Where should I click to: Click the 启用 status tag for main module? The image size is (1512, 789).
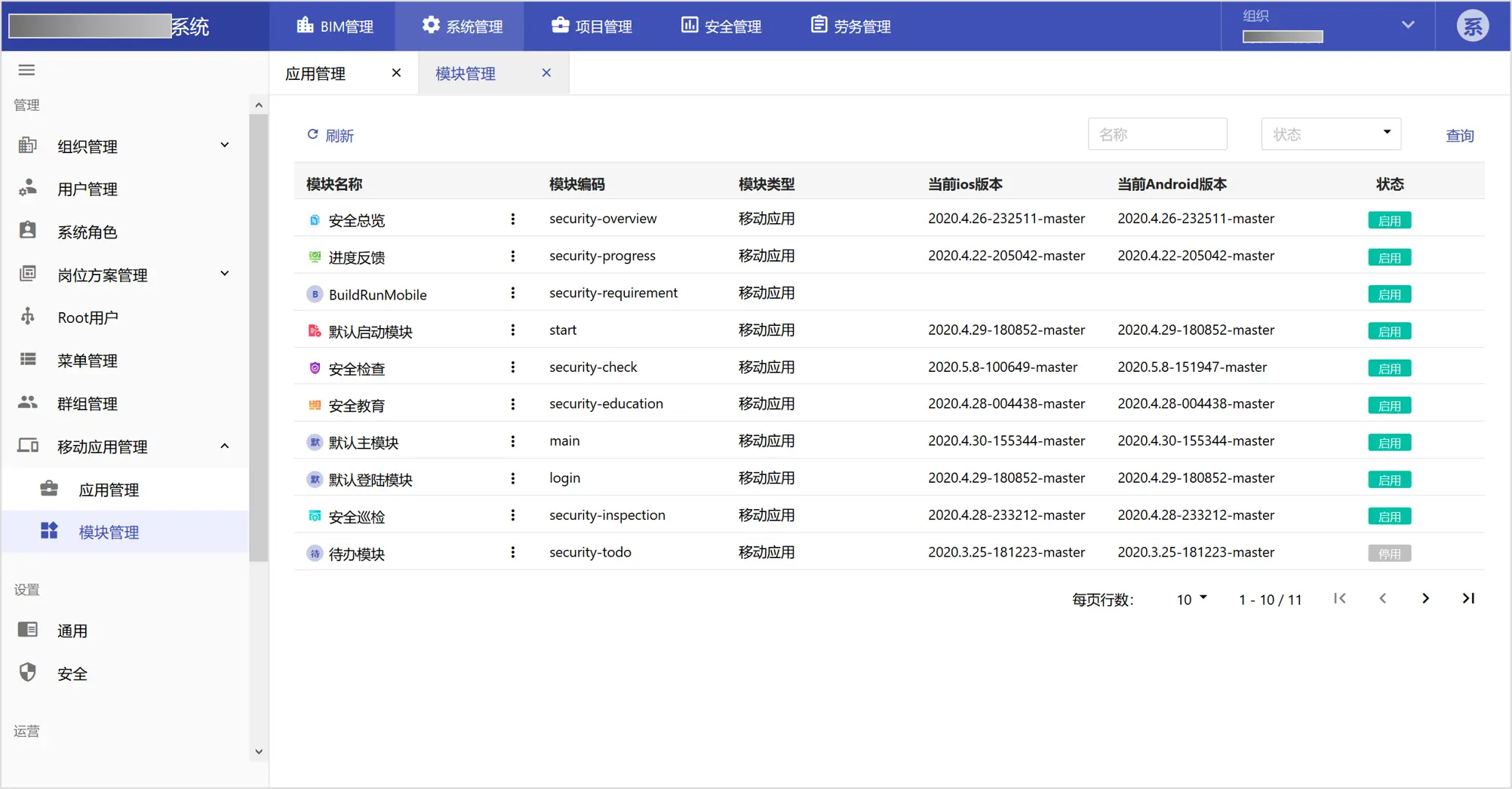(x=1389, y=443)
